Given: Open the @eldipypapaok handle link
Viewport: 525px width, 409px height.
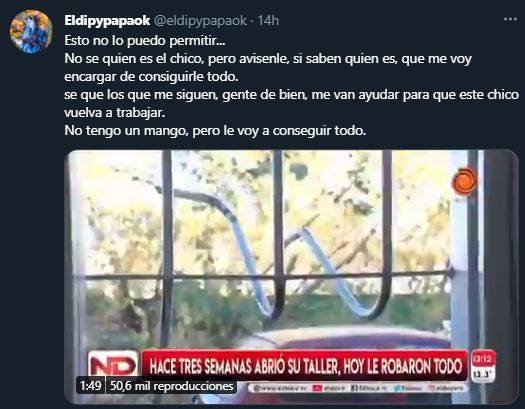Looking at the screenshot, I should [x=200, y=20].
